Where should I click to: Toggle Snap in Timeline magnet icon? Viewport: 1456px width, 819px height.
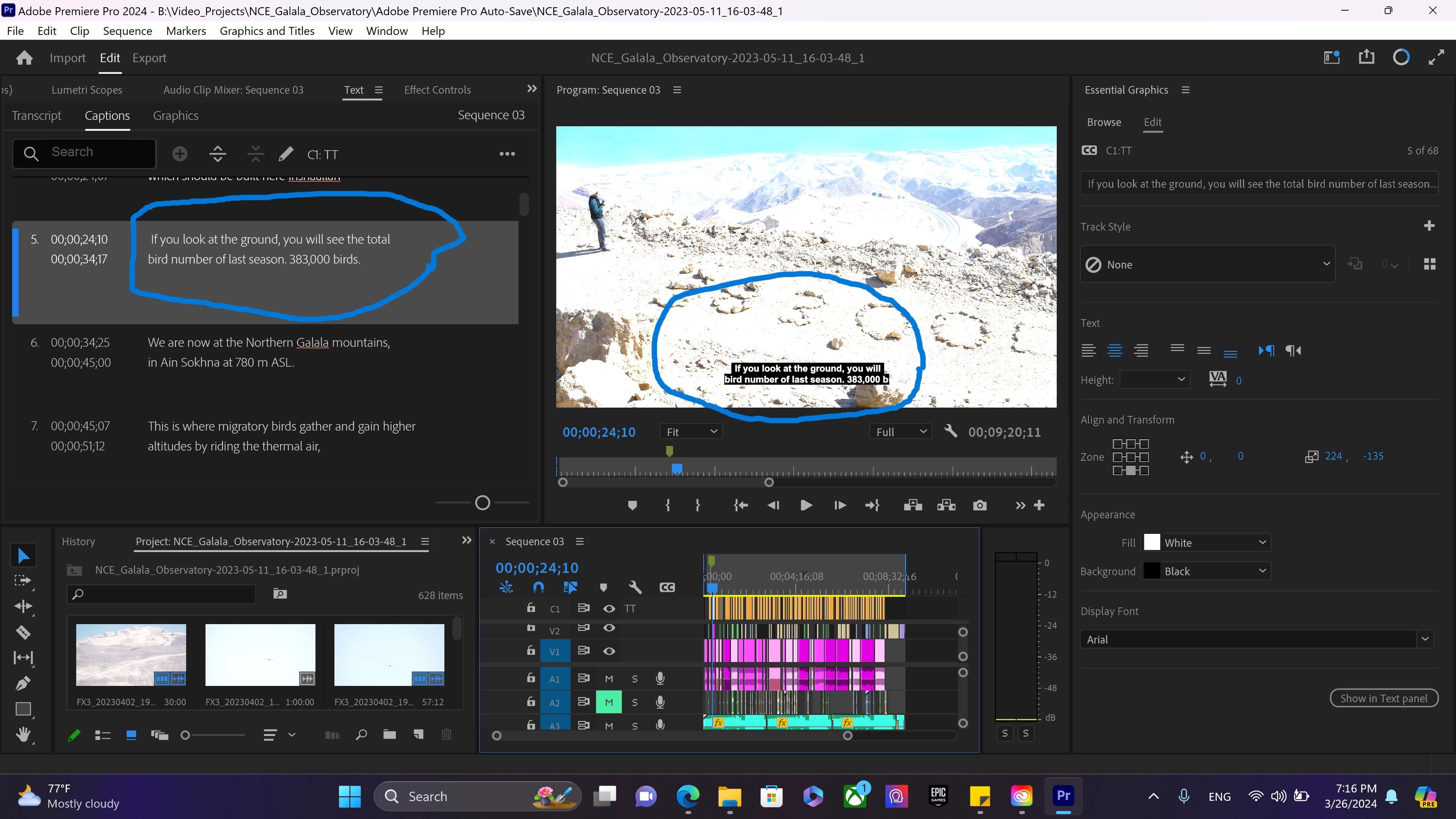pyautogui.click(x=538, y=587)
